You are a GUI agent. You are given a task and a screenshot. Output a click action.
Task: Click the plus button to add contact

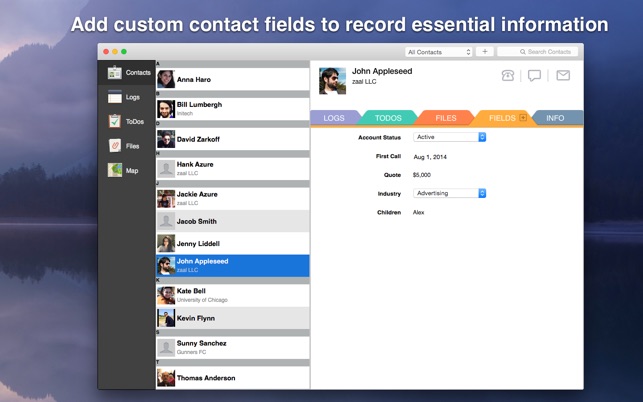click(485, 52)
